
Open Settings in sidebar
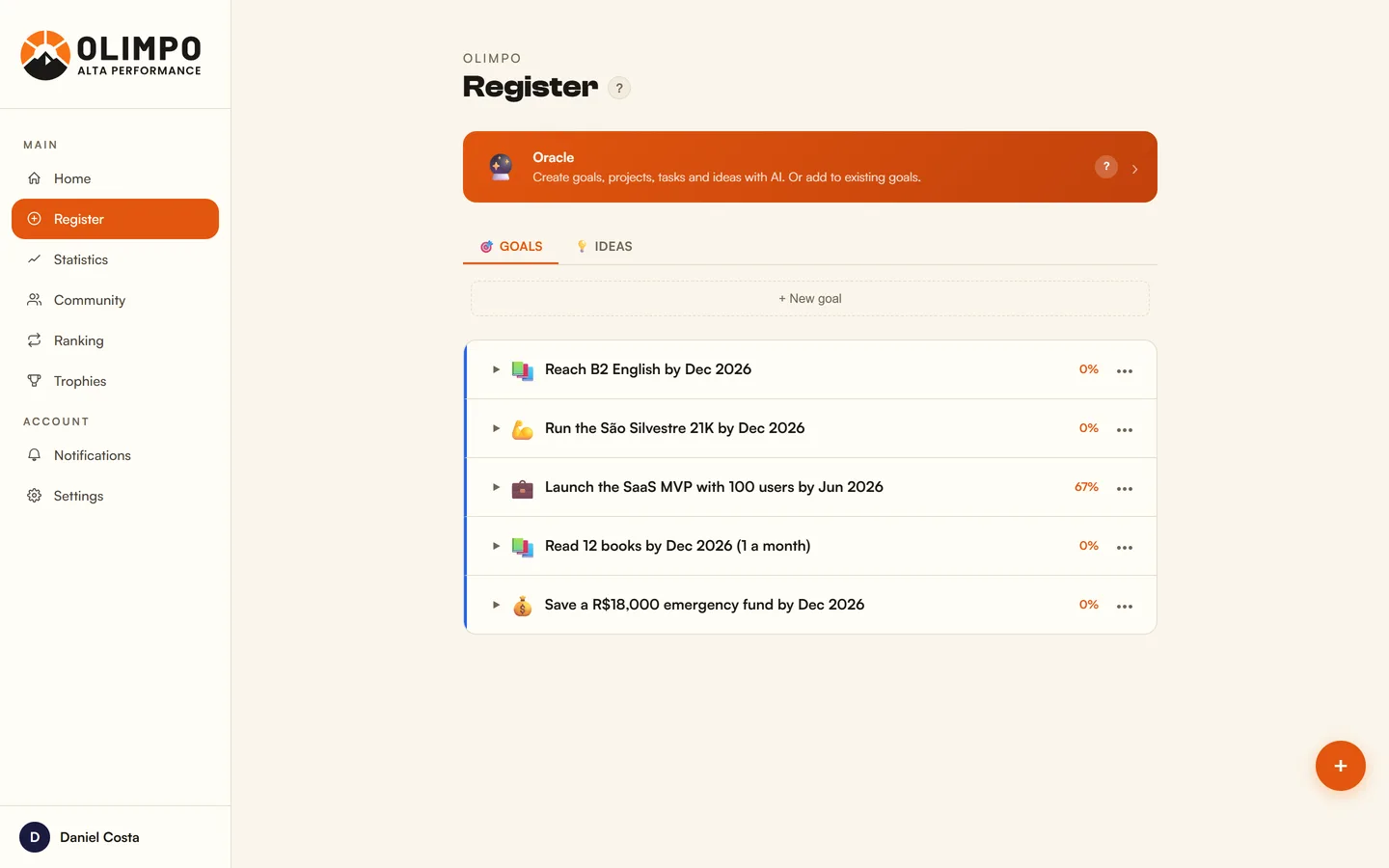pos(115,496)
